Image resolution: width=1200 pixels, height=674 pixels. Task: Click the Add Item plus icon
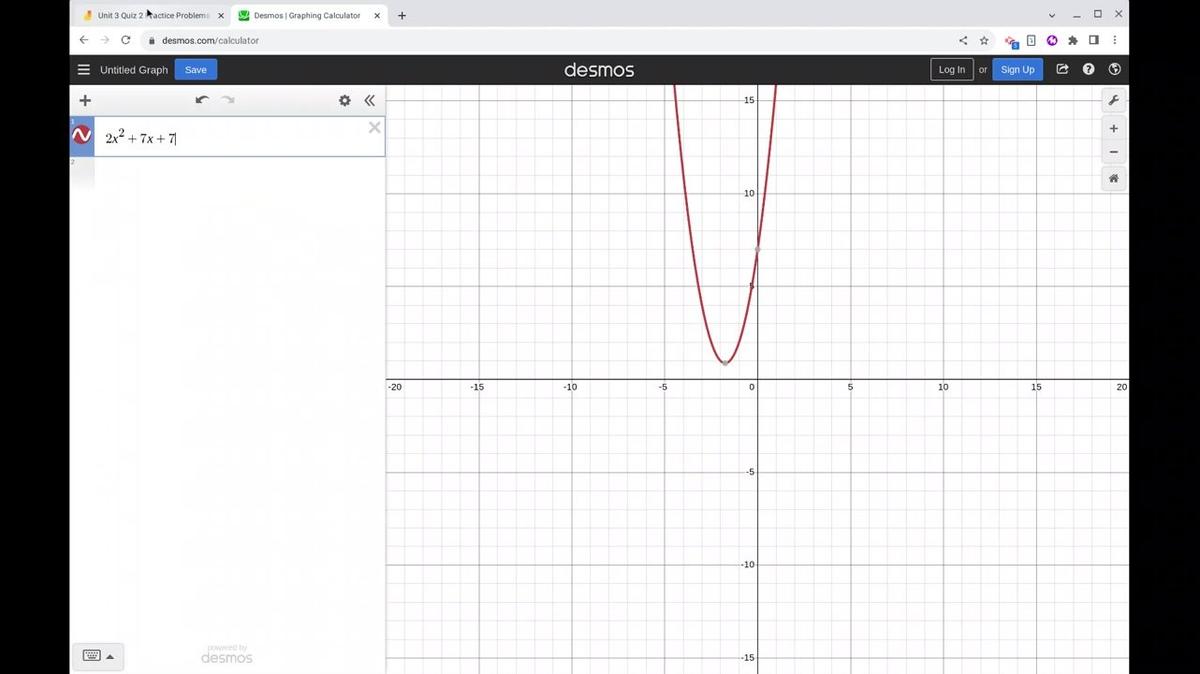(85, 100)
